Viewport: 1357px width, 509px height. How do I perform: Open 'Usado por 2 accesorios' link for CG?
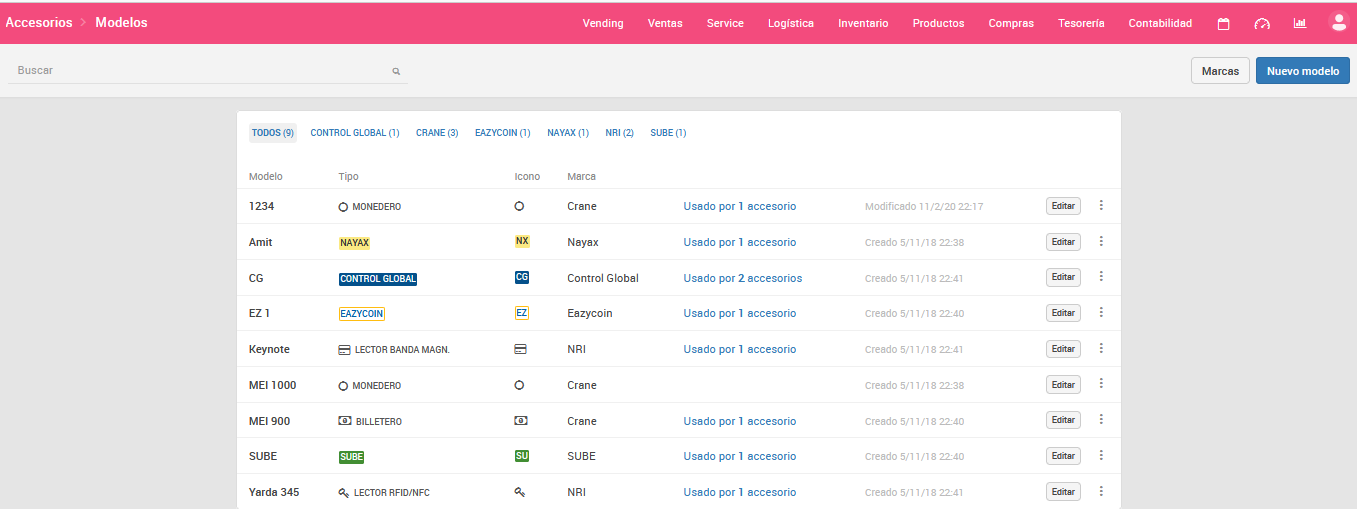[742, 278]
